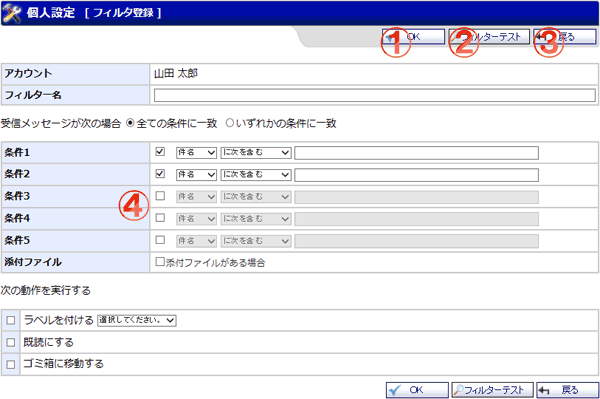The height and width of the screenshot is (399, 600).
Task: Click the top 戻る button
Action: coord(565,37)
